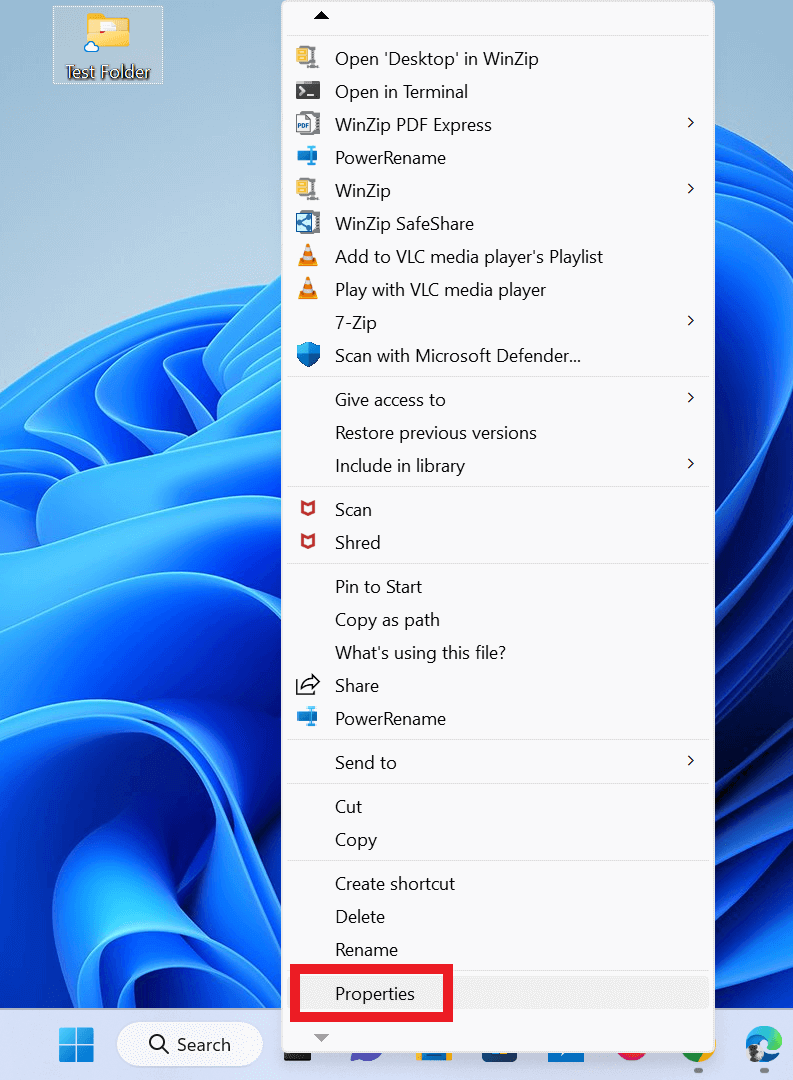The height and width of the screenshot is (1080, 793).
Task: Click the Edge icon on taskbar
Action: [x=763, y=1044]
